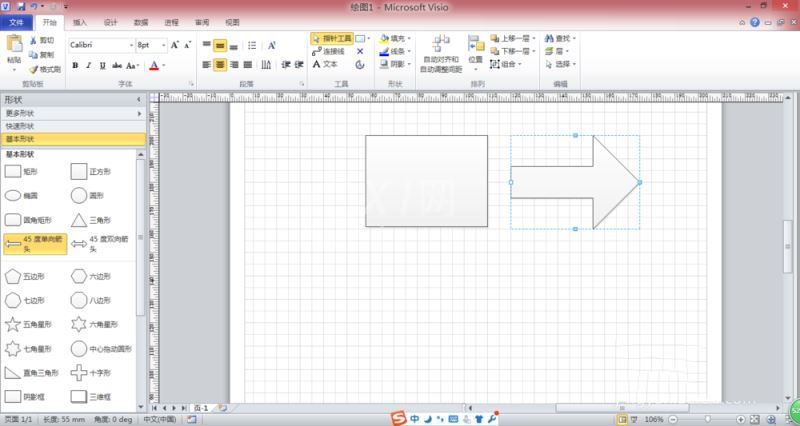
Task: Switch to the Design (设计) tab
Action: click(x=110, y=22)
